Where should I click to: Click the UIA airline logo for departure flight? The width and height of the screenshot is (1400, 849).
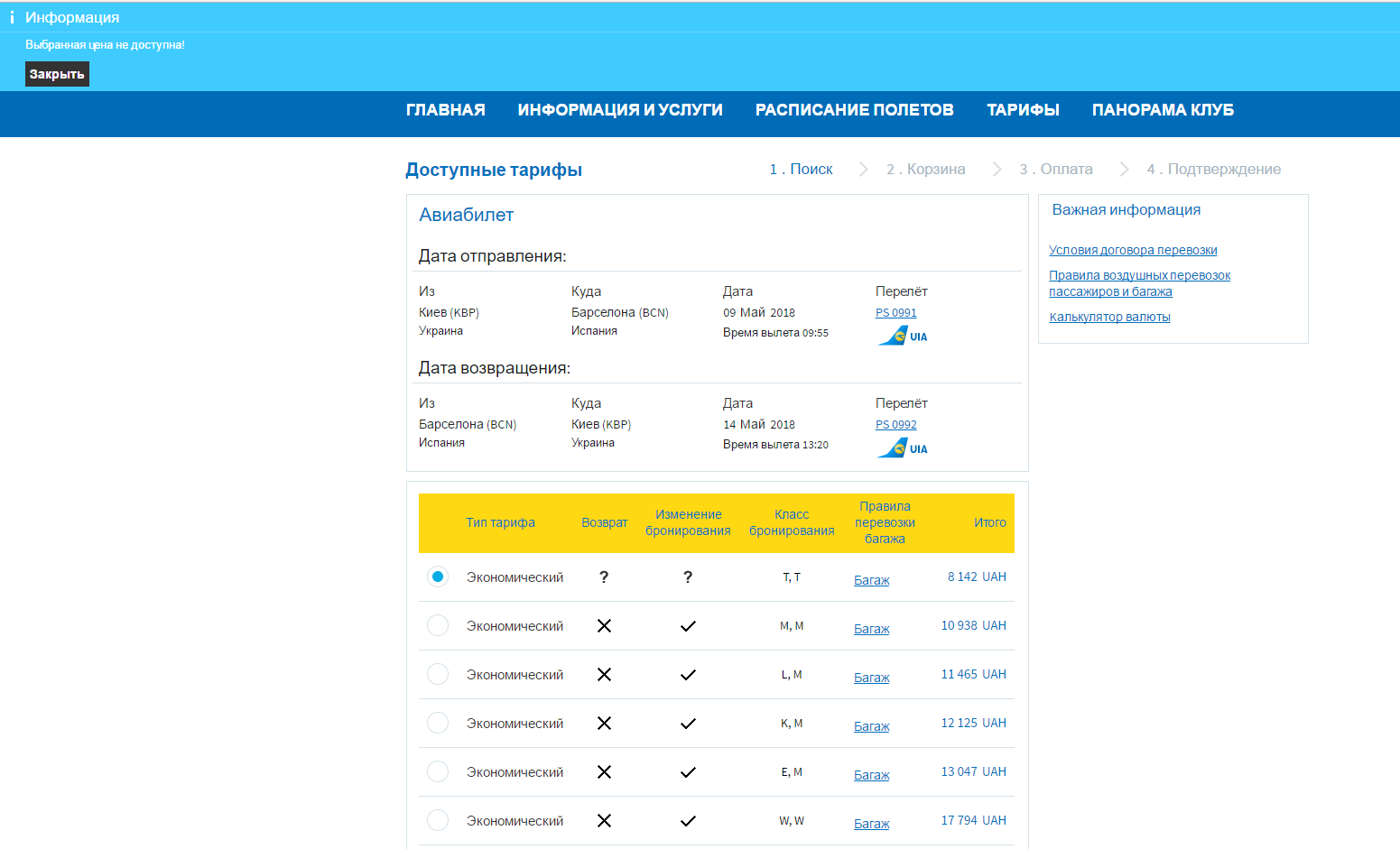pos(902,337)
